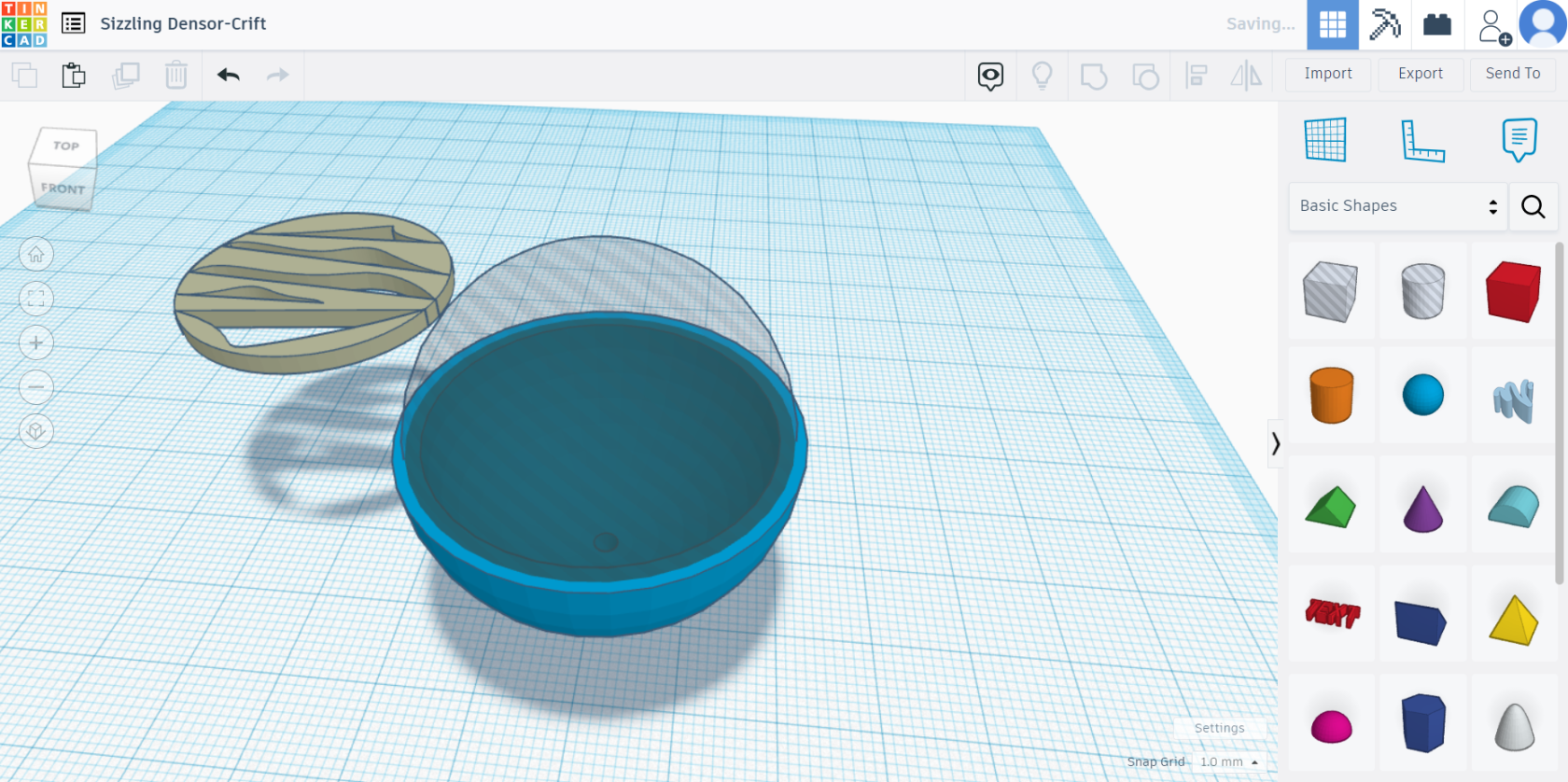Pick the orange Cylinder shape
The width and height of the screenshot is (1568, 782).
click(1331, 396)
